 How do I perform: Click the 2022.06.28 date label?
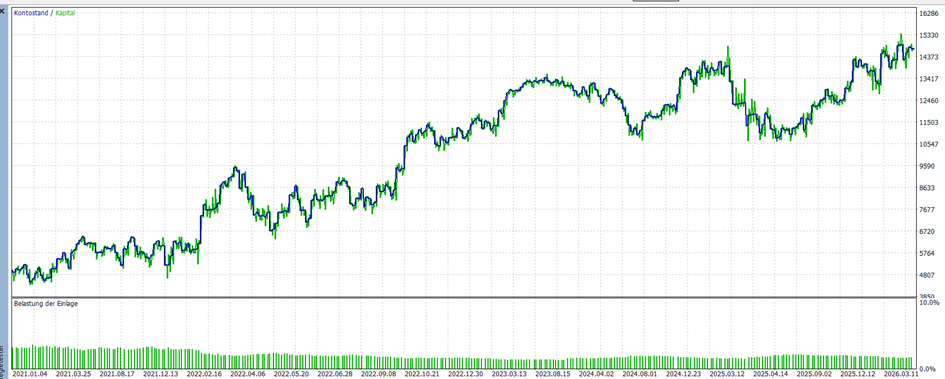334,374
